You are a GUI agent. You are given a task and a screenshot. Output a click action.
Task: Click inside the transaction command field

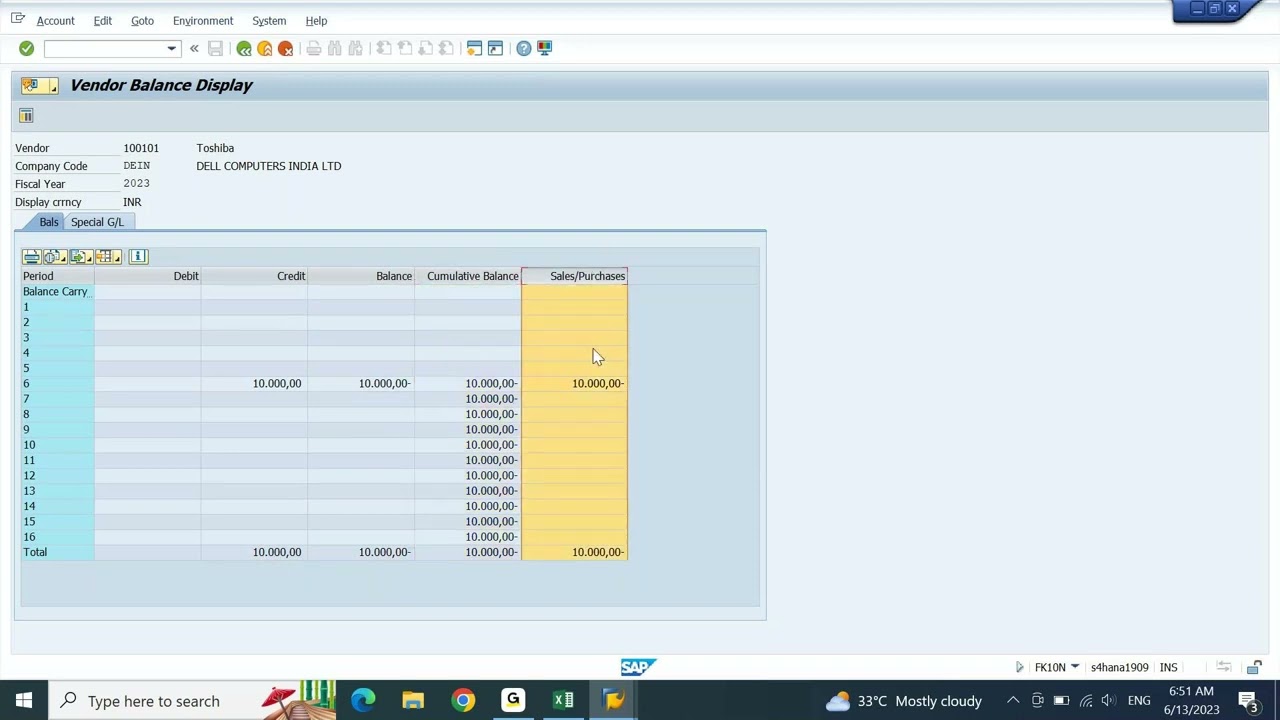pos(105,48)
